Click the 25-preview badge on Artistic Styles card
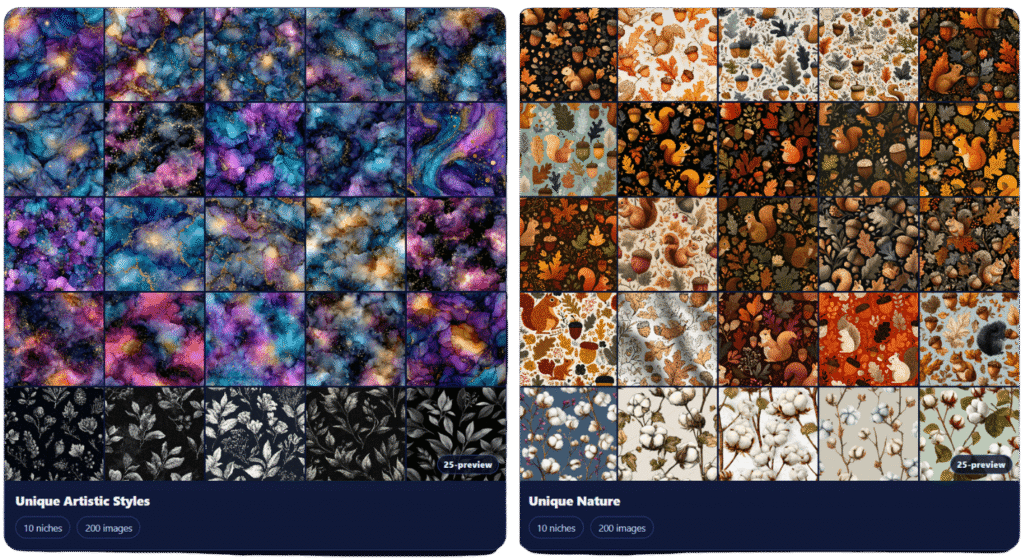 pos(464,465)
